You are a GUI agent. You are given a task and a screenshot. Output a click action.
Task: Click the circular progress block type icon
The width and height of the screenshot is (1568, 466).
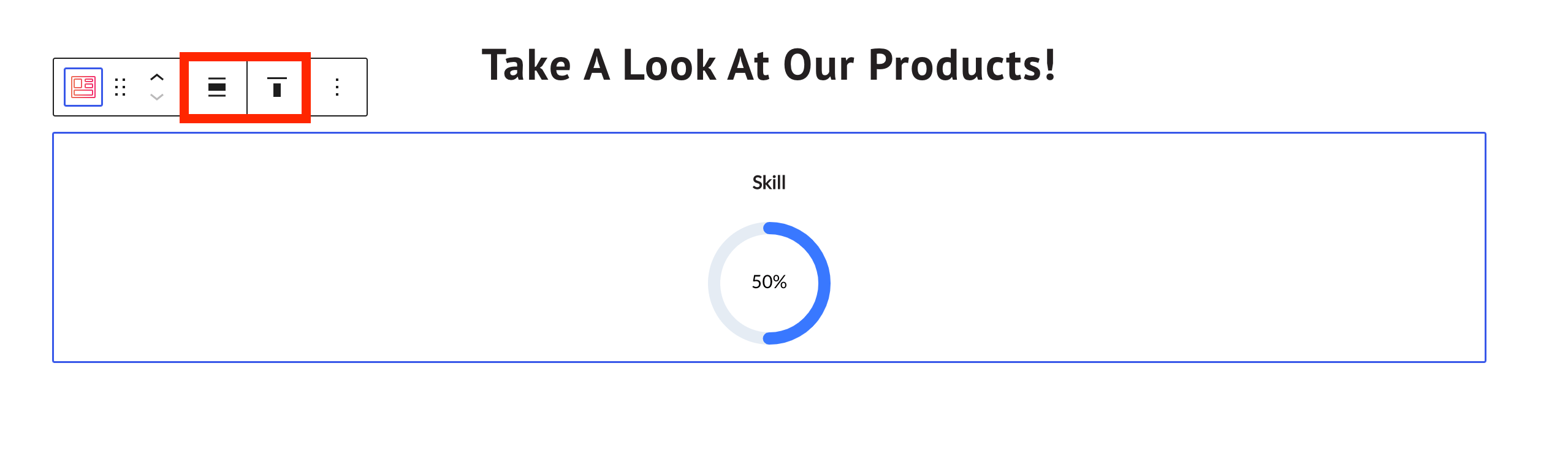point(83,87)
